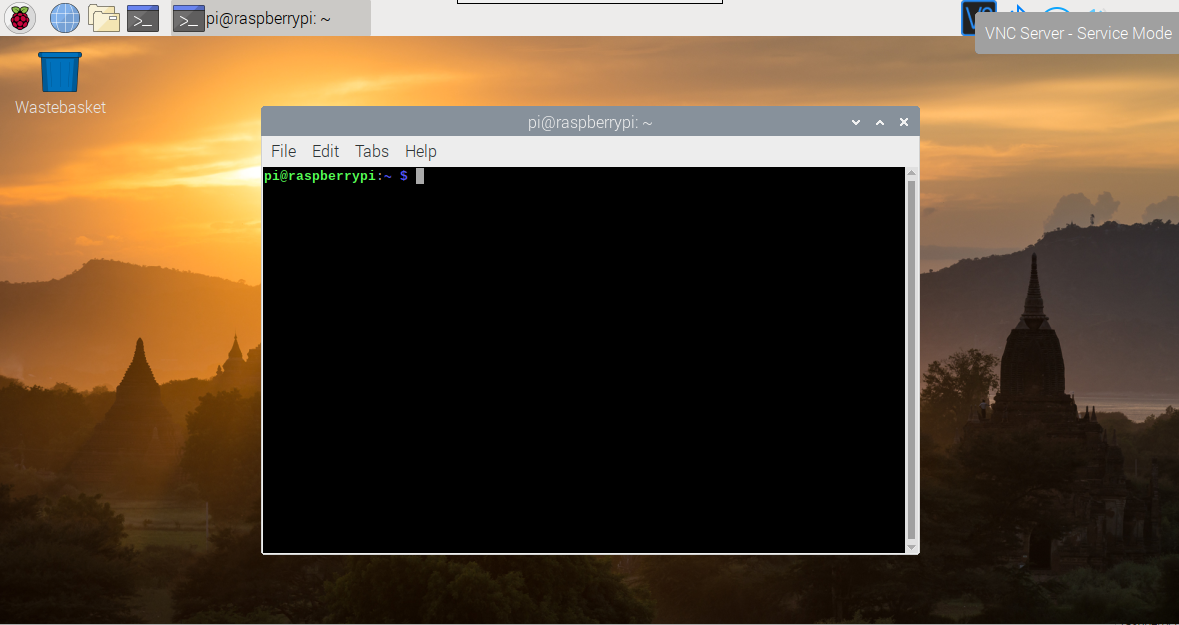Open the Wastebasket on the desktop
Screen dimensions: 1179x625
(x=59, y=70)
